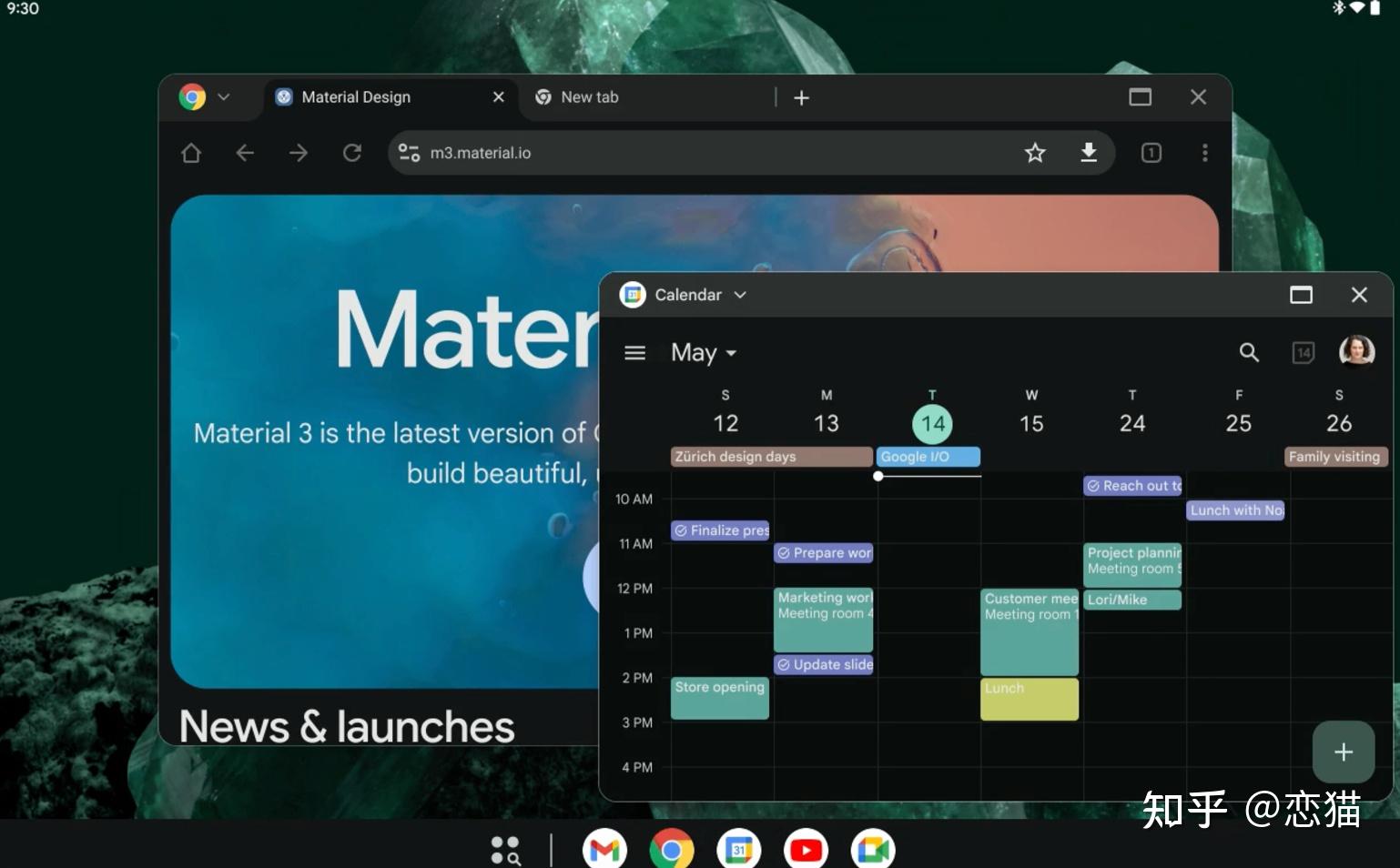This screenshot has height=868, width=1400.
Task: Close the Calendar window
Action: tap(1359, 295)
